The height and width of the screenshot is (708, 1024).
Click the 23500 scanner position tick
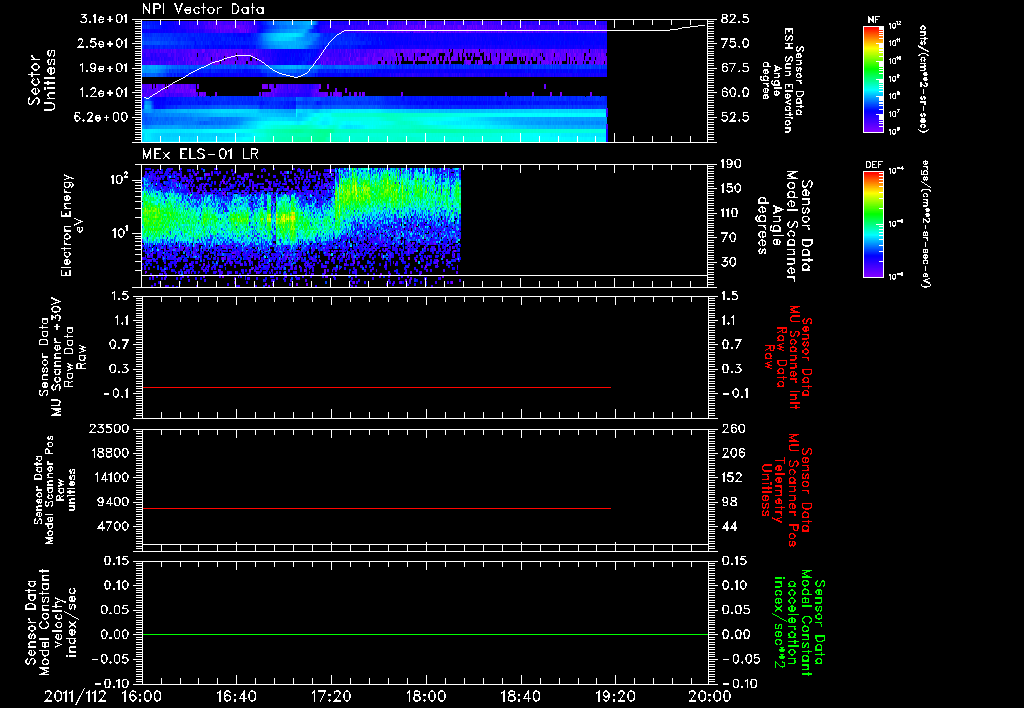click(109, 428)
